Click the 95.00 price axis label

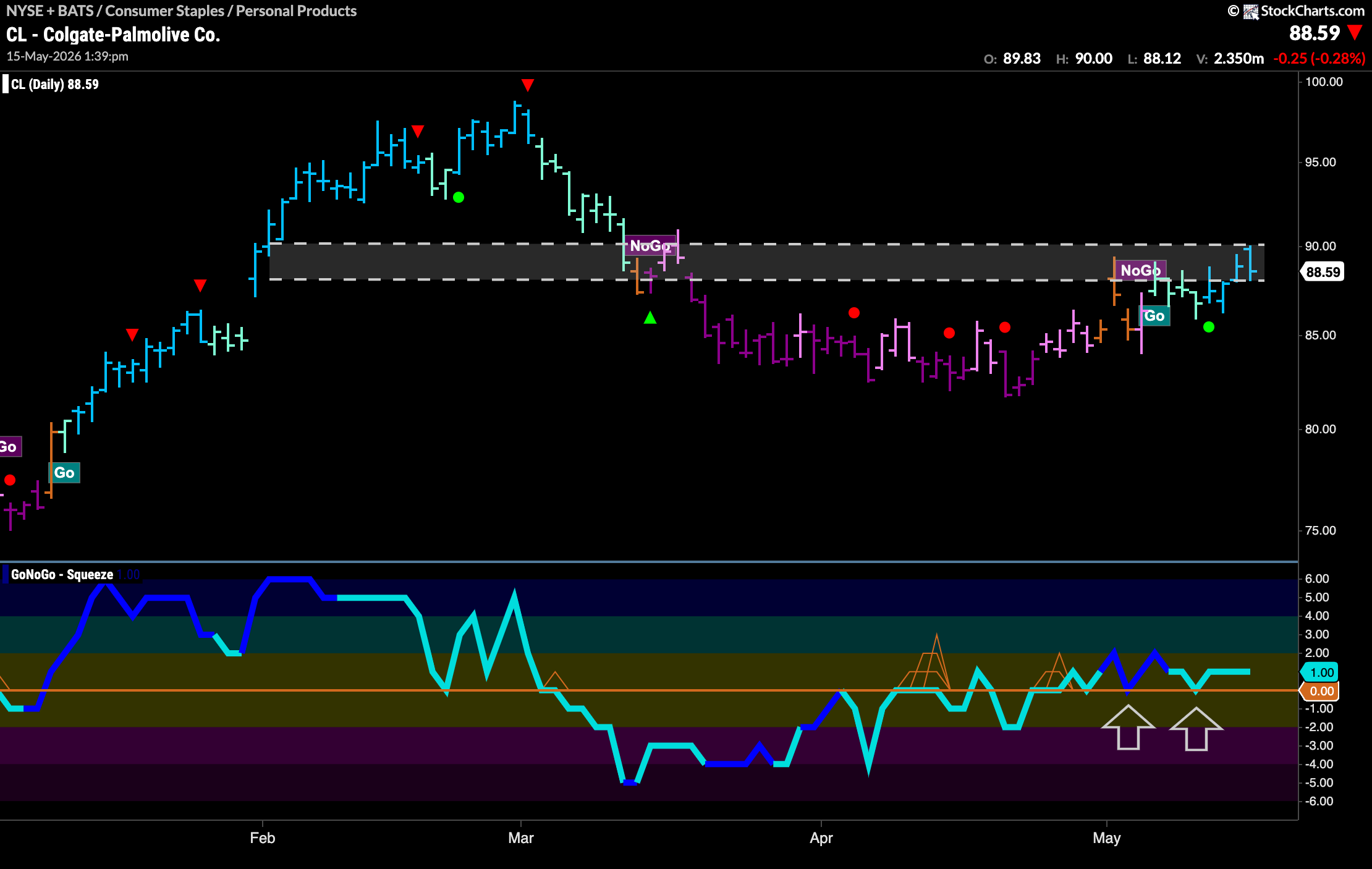tap(1320, 162)
